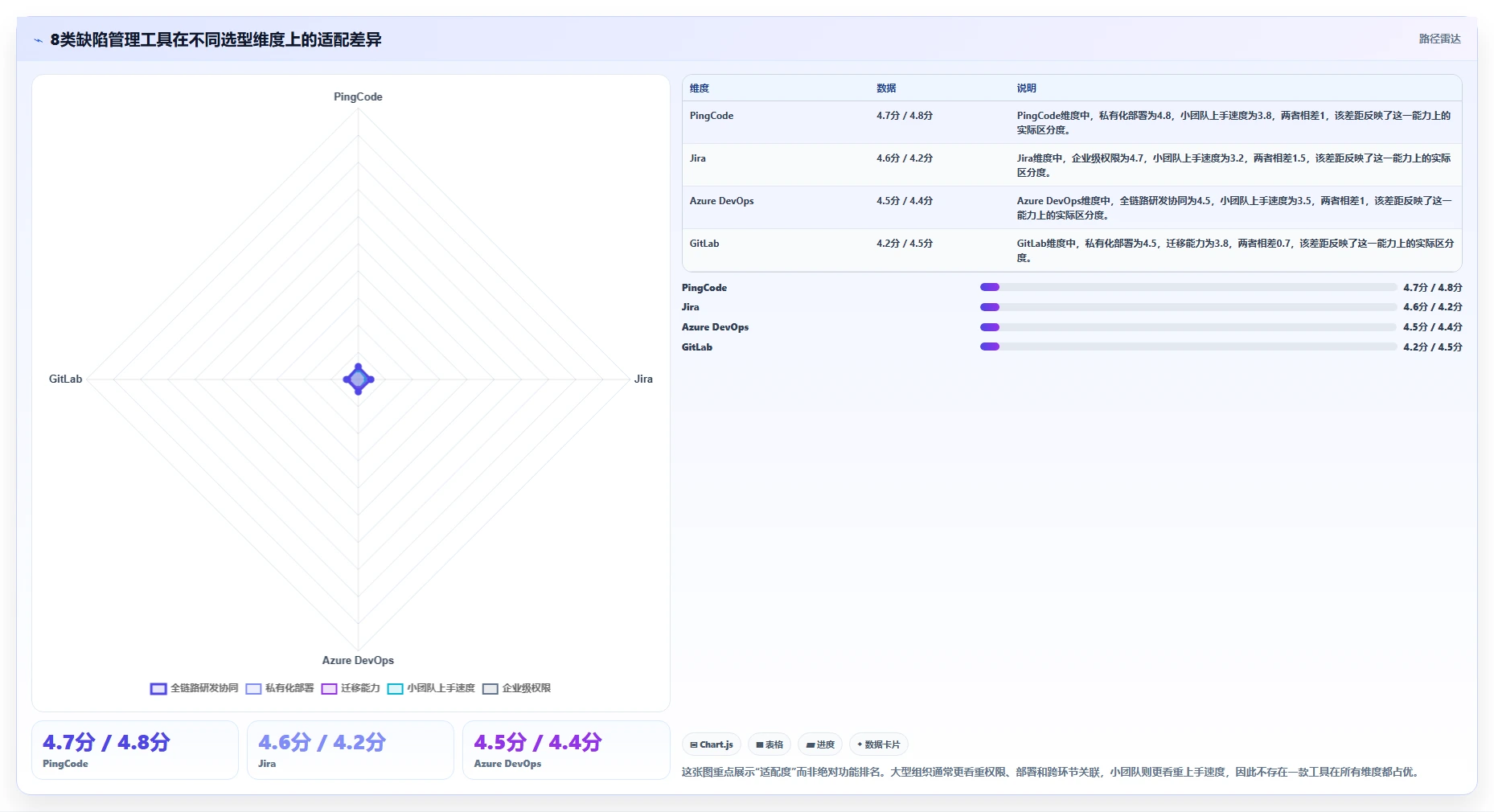Click the GitLab progress bar

(1188, 347)
